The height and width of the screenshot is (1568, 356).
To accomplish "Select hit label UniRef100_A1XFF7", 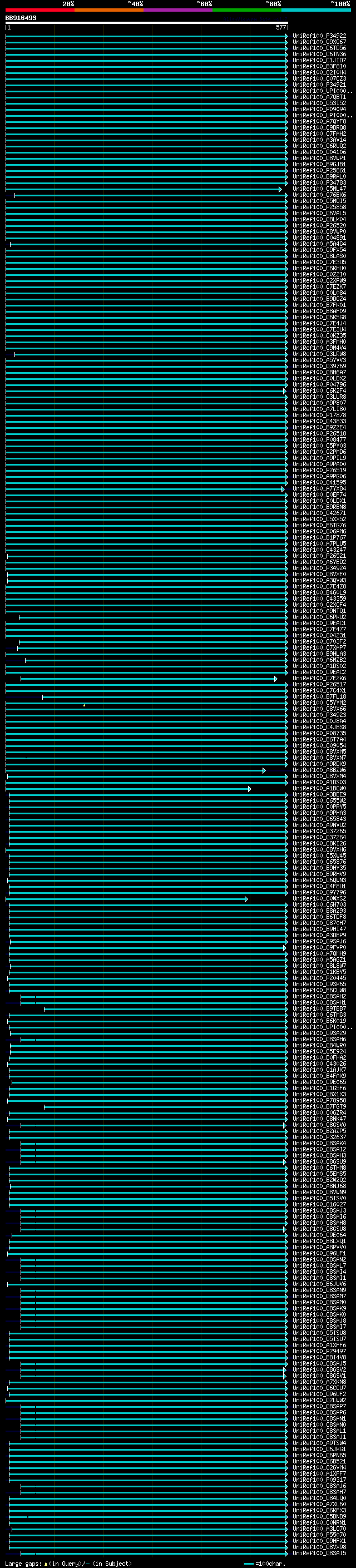I will (x=319, y=1473).
